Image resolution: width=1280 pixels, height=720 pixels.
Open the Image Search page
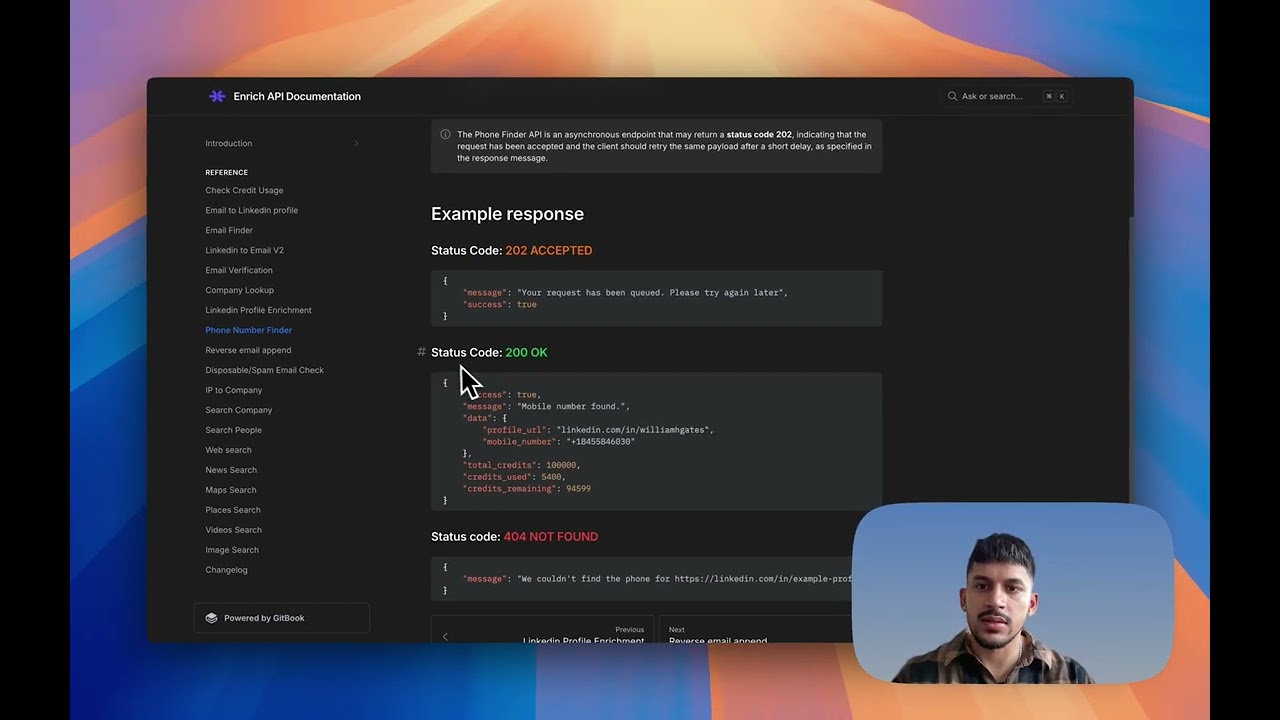coord(232,550)
